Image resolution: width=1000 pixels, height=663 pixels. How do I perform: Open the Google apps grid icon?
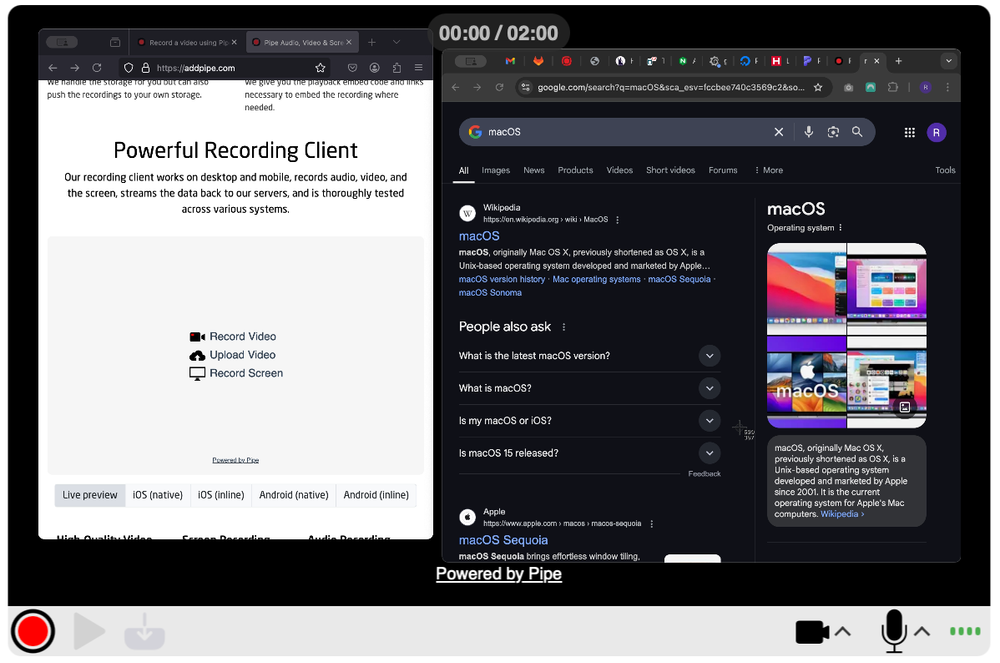pos(909,131)
